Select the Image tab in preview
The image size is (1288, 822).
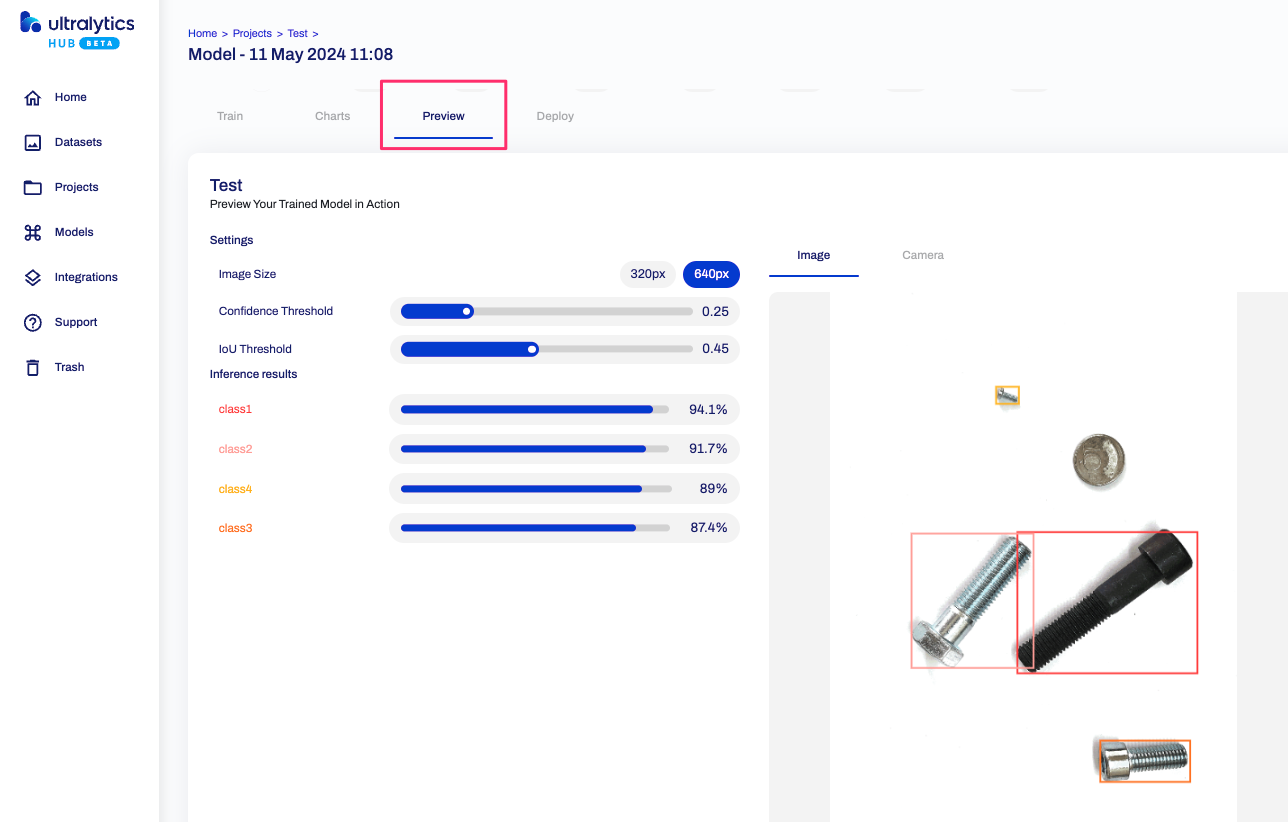coord(813,255)
